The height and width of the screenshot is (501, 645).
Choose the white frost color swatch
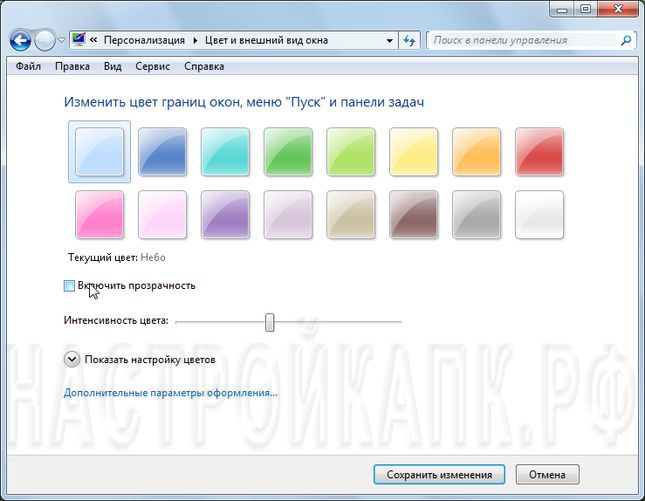(539, 215)
